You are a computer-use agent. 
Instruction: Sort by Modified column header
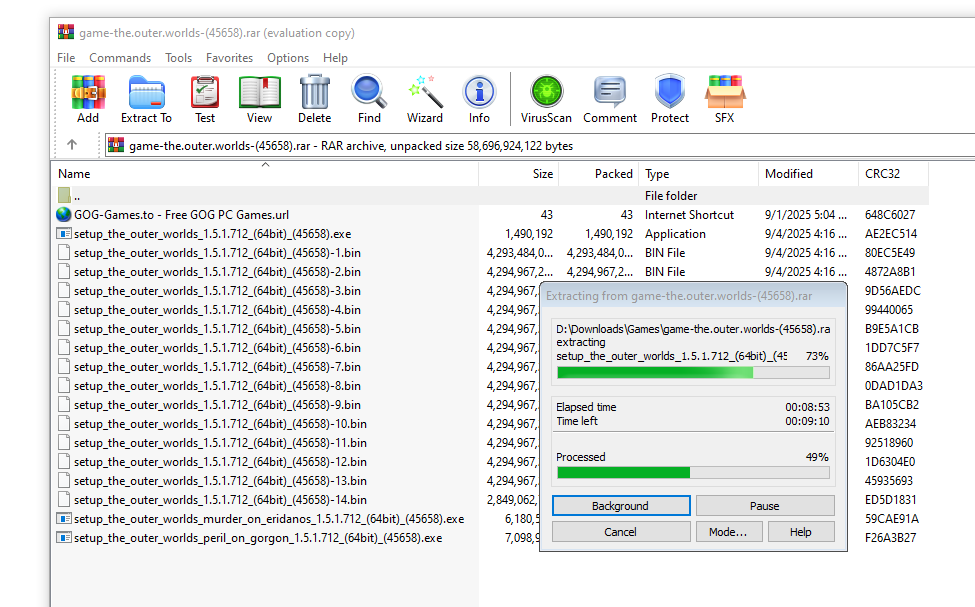point(808,174)
